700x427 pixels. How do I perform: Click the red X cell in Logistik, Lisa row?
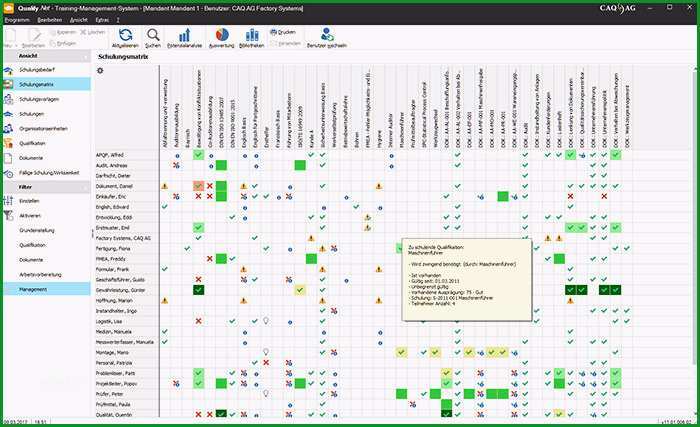pos(199,321)
